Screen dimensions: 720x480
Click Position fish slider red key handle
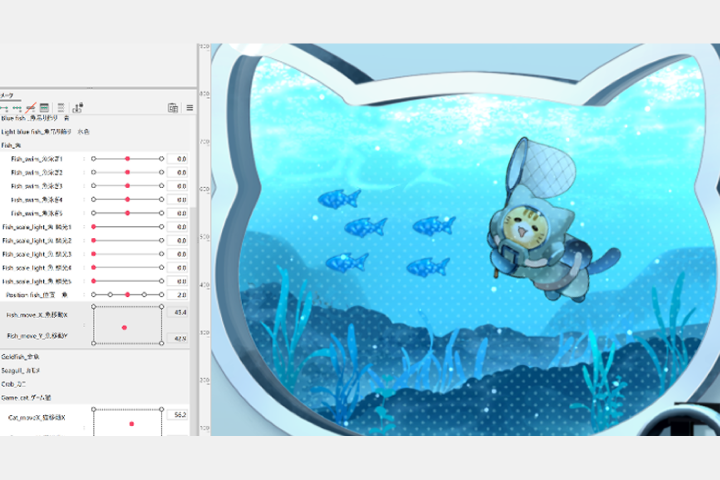pos(127,294)
